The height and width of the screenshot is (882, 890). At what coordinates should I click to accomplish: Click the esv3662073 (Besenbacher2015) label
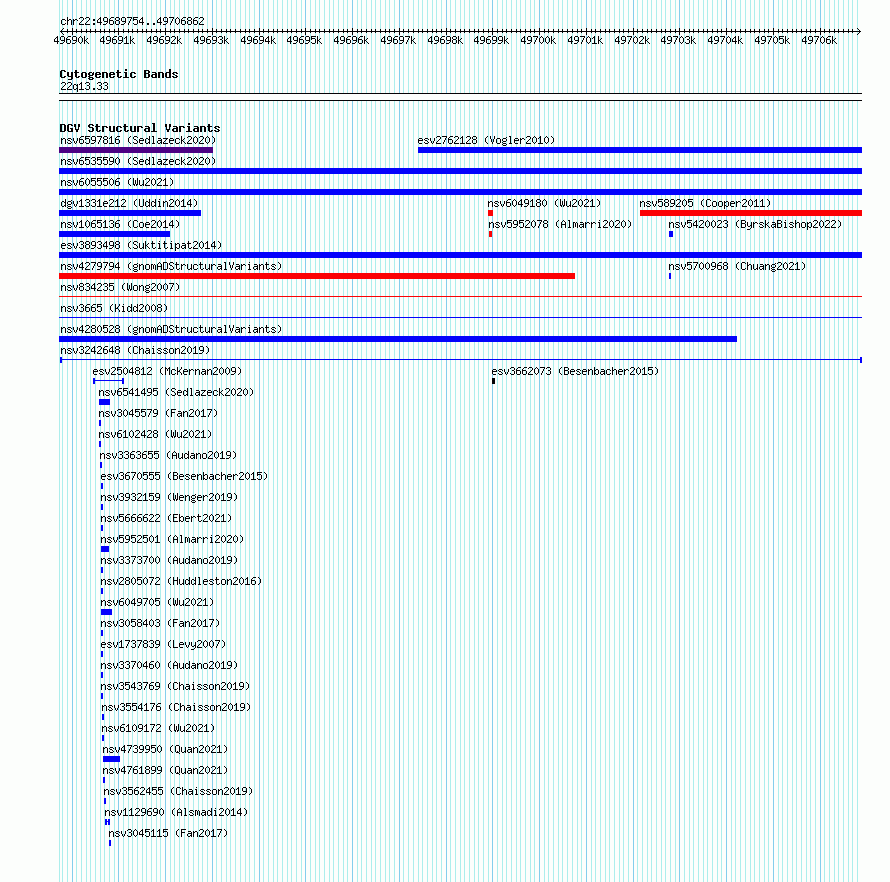tap(575, 371)
